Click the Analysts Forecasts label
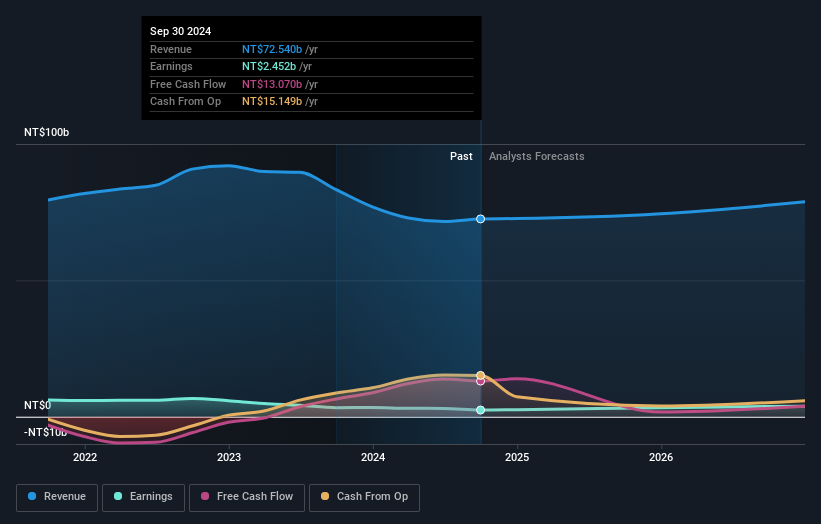 coord(537,156)
